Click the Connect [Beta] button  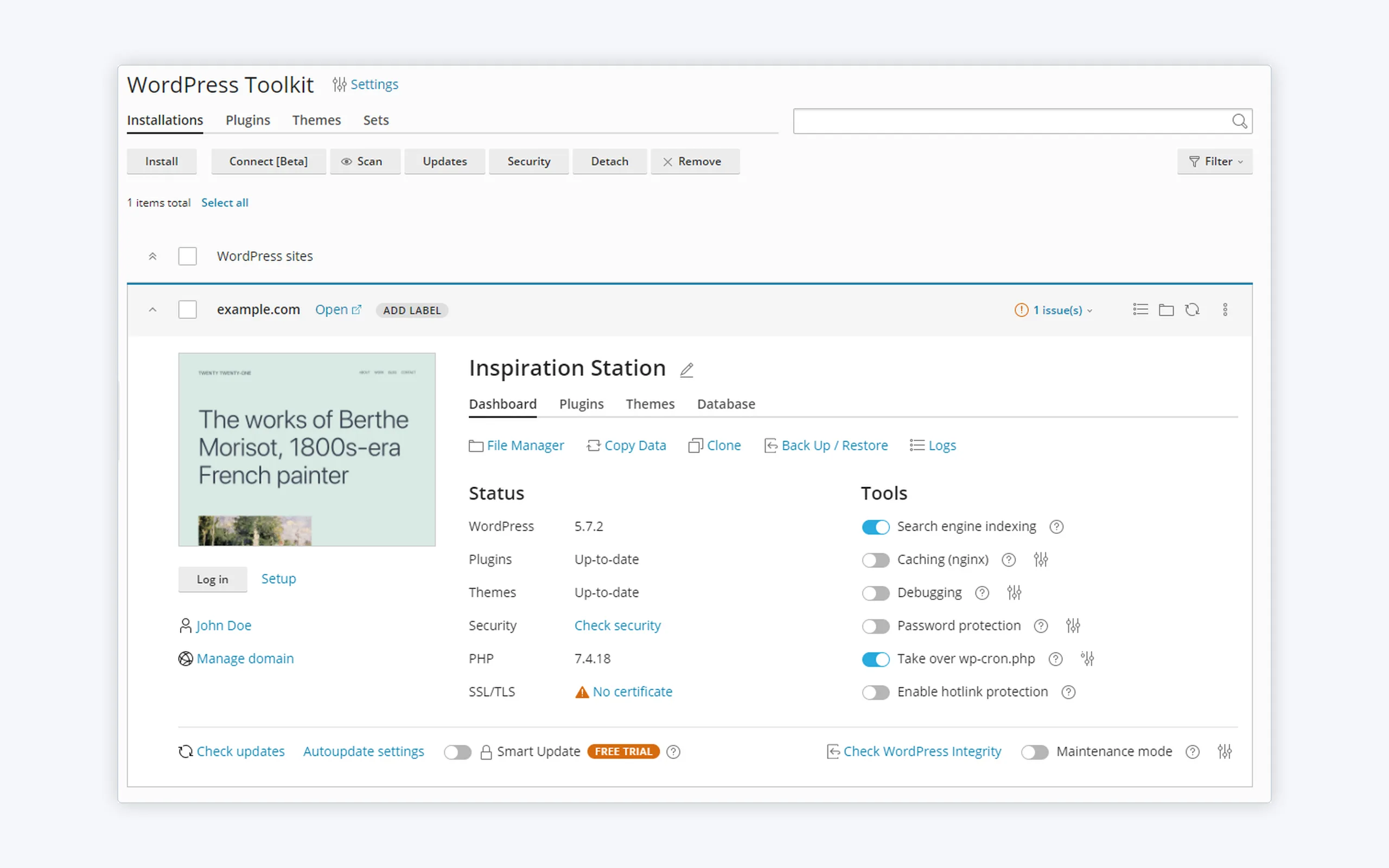[x=268, y=162]
